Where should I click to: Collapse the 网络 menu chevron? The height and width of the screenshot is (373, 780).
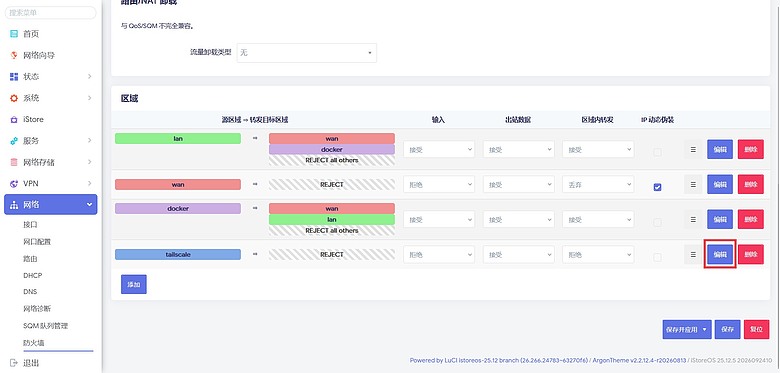90,205
